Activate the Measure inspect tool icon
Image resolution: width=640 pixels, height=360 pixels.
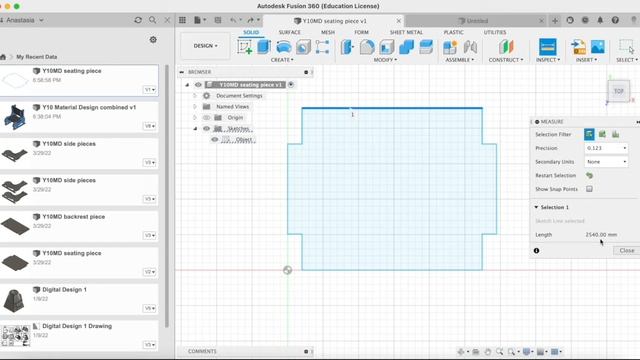coord(548,47)
